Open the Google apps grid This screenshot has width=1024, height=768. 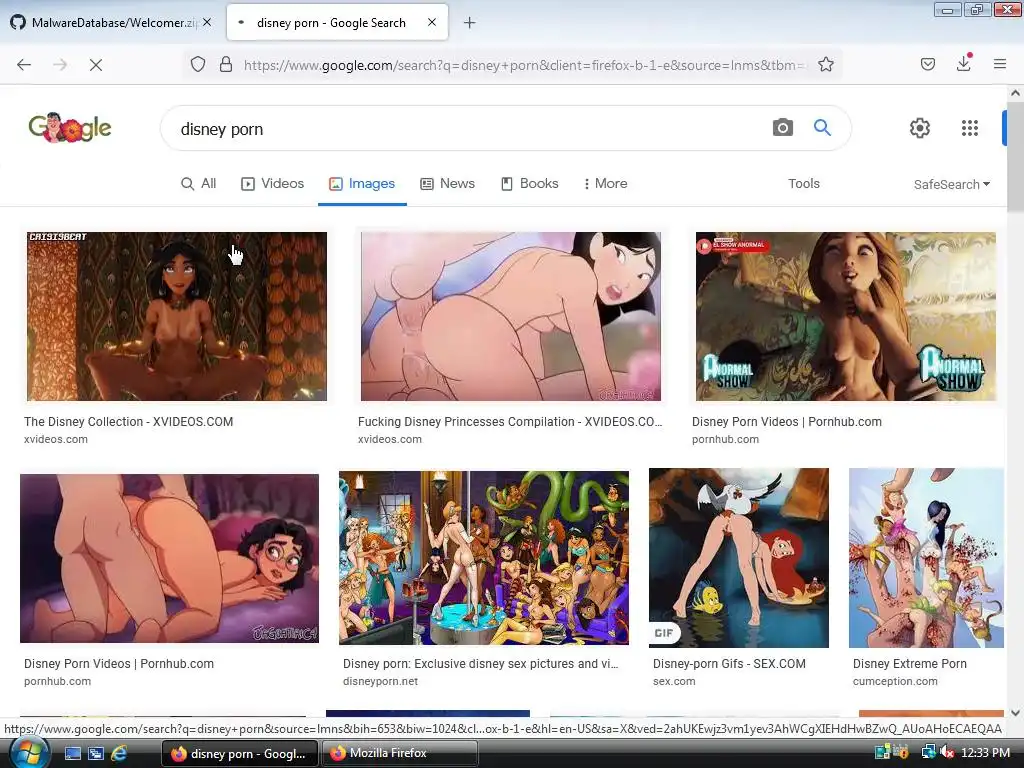coord(970,128)
